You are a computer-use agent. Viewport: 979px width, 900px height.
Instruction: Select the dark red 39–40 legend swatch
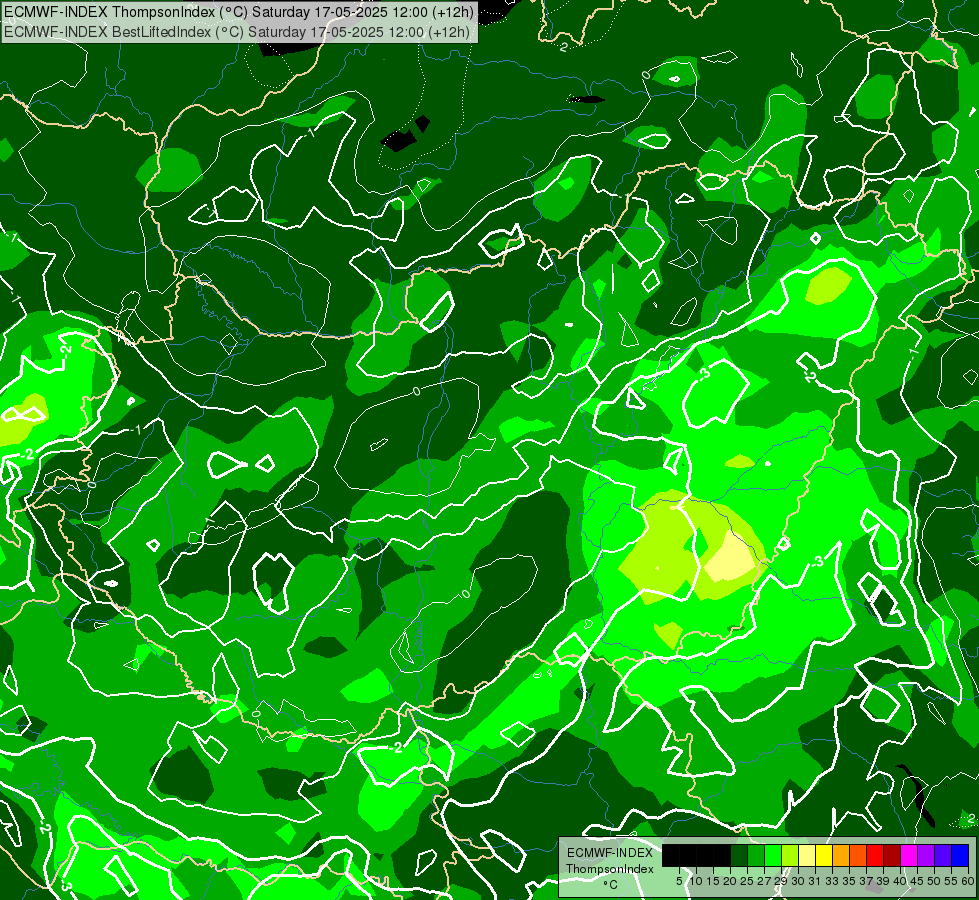point(893,856)
